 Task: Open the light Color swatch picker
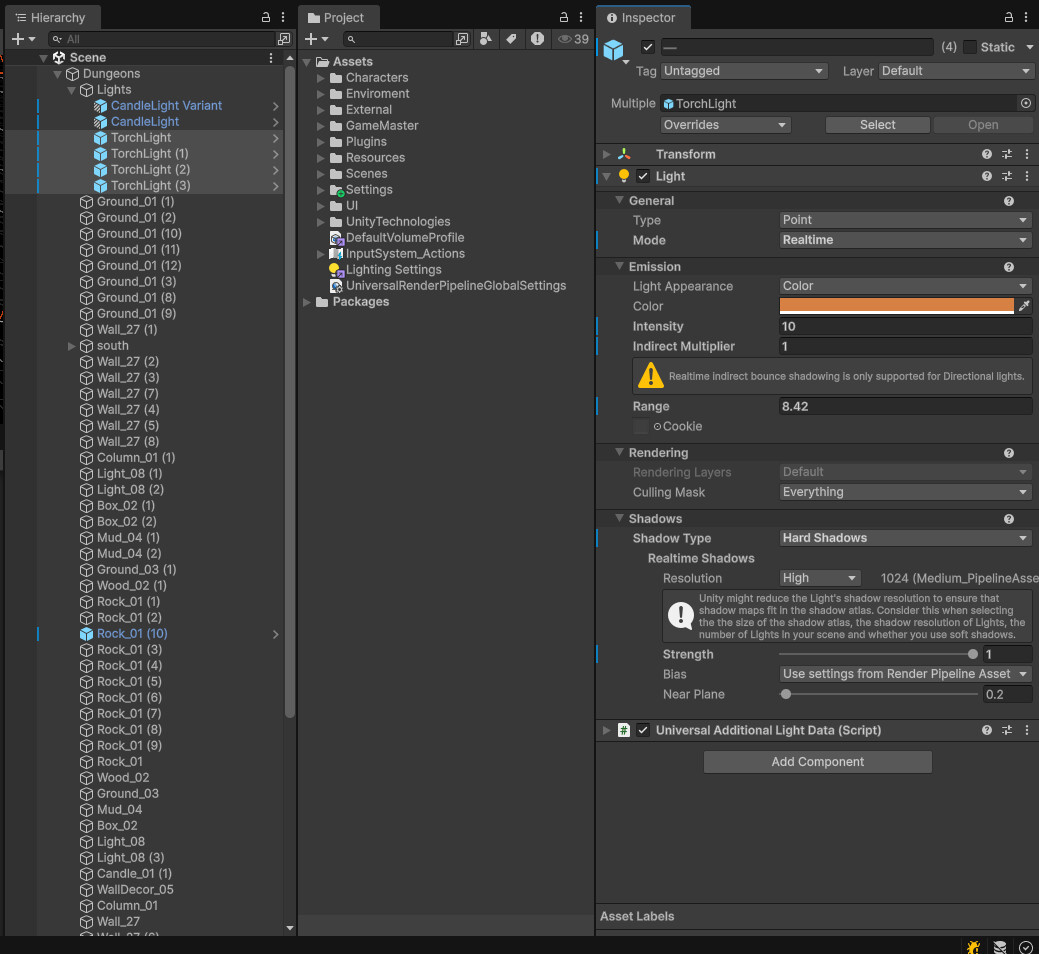click(x=895, y=306)
